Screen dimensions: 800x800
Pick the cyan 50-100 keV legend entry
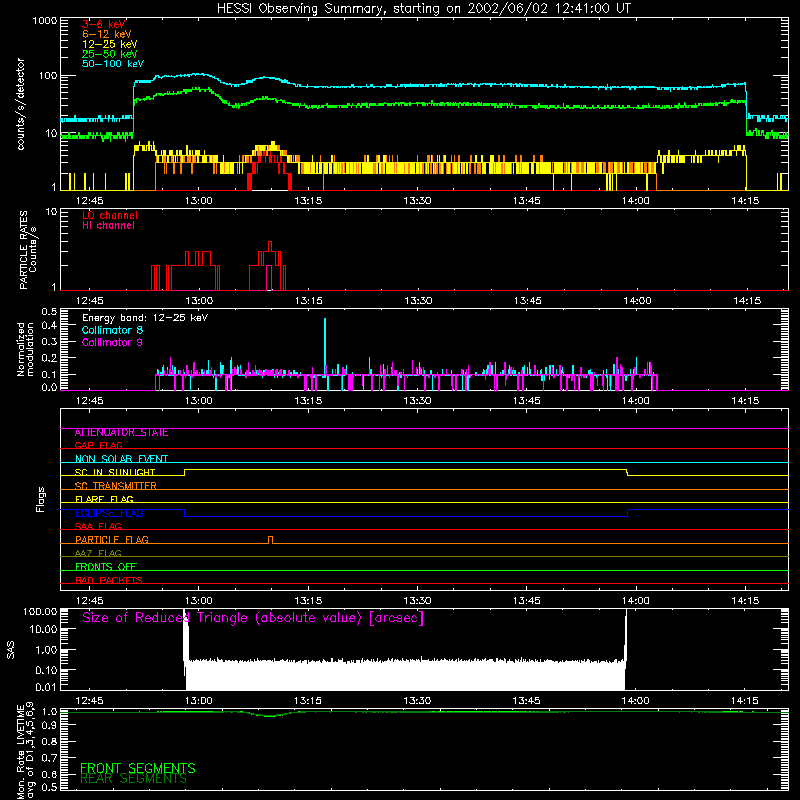pos(113,64)
